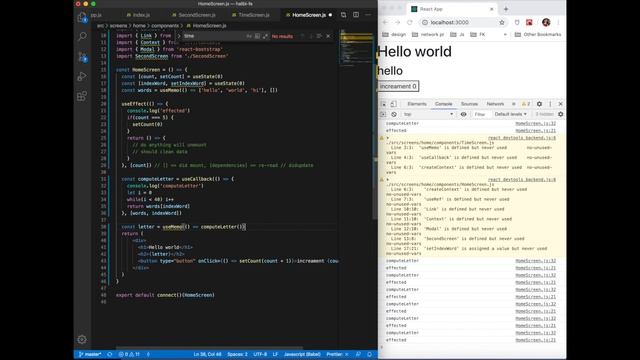Bookmark this page with the star icon

click(x=502, y=22)
